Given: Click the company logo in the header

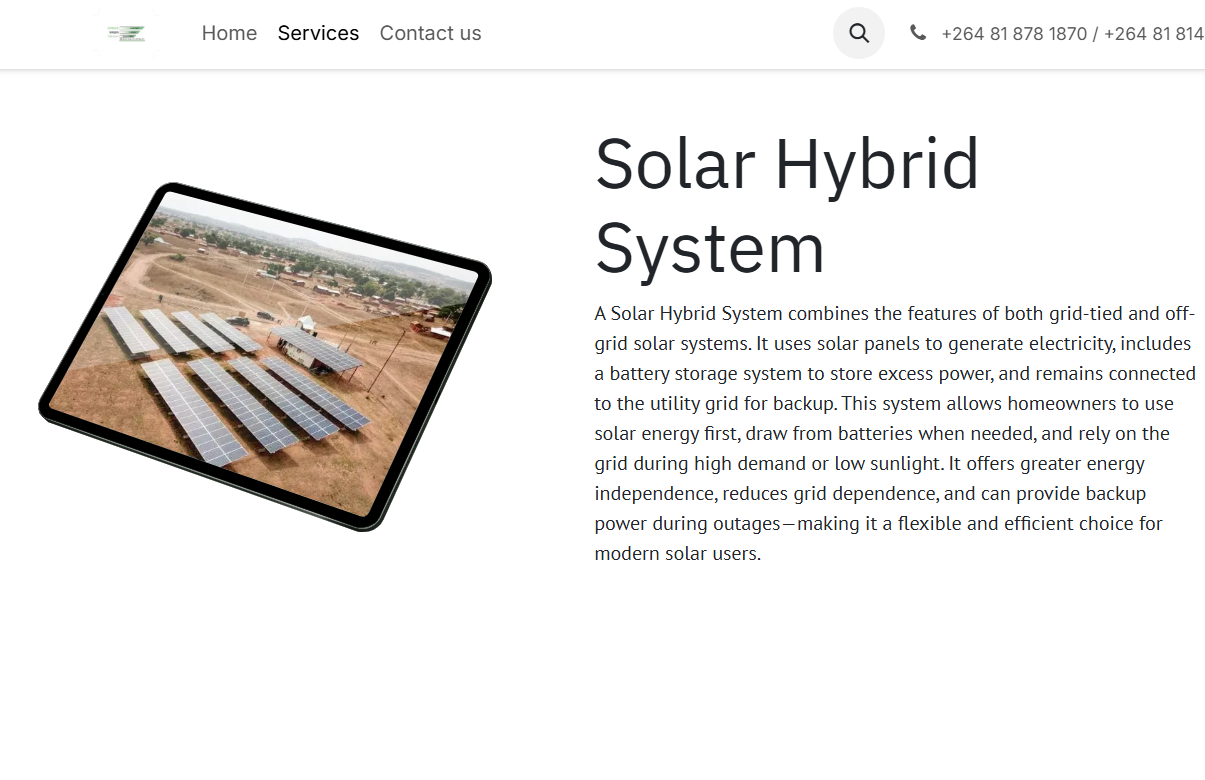Looking at the screenshot, I should pos(127,34).
